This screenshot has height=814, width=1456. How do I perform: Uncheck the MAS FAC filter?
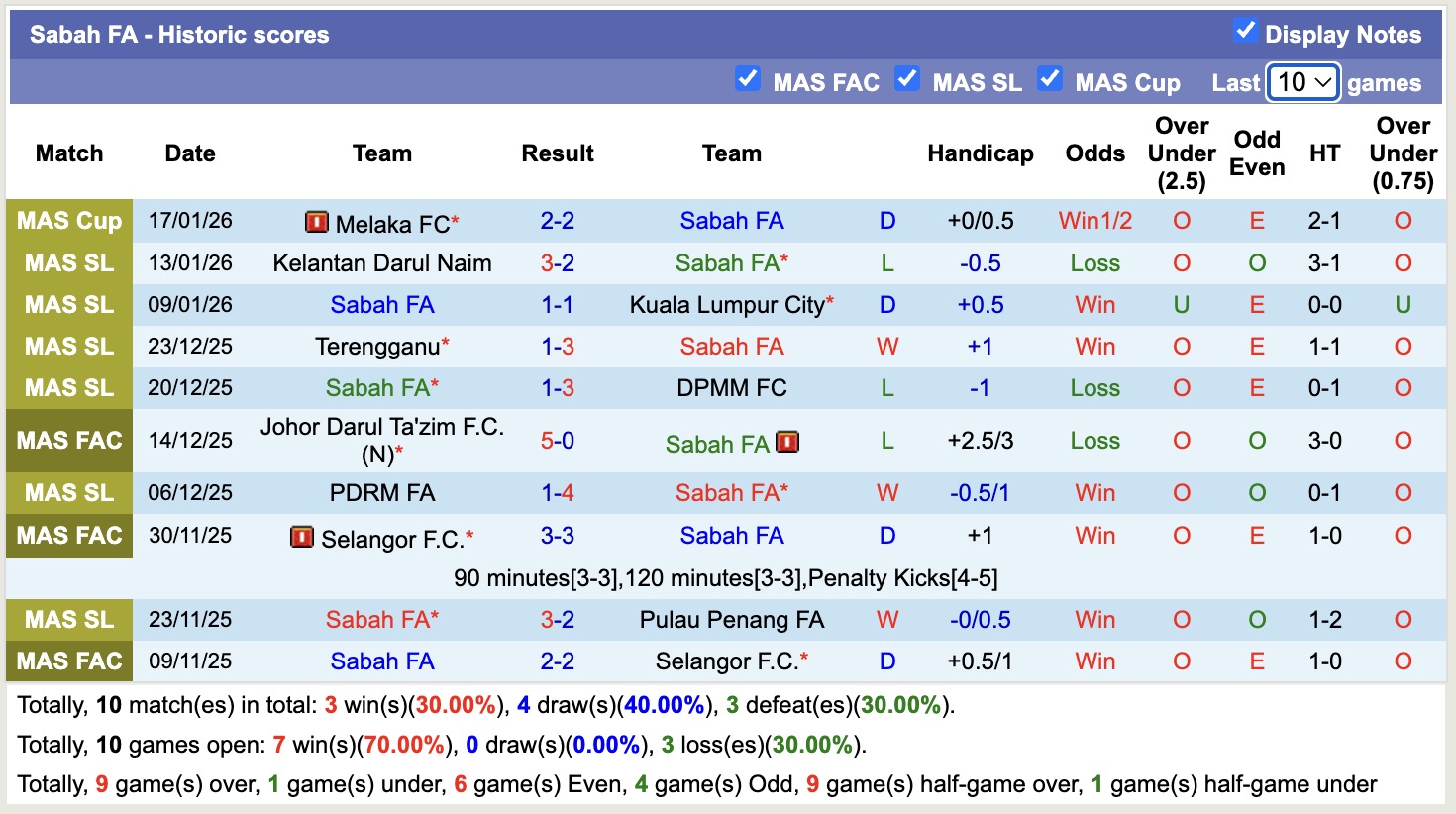(x=748, y=78)
